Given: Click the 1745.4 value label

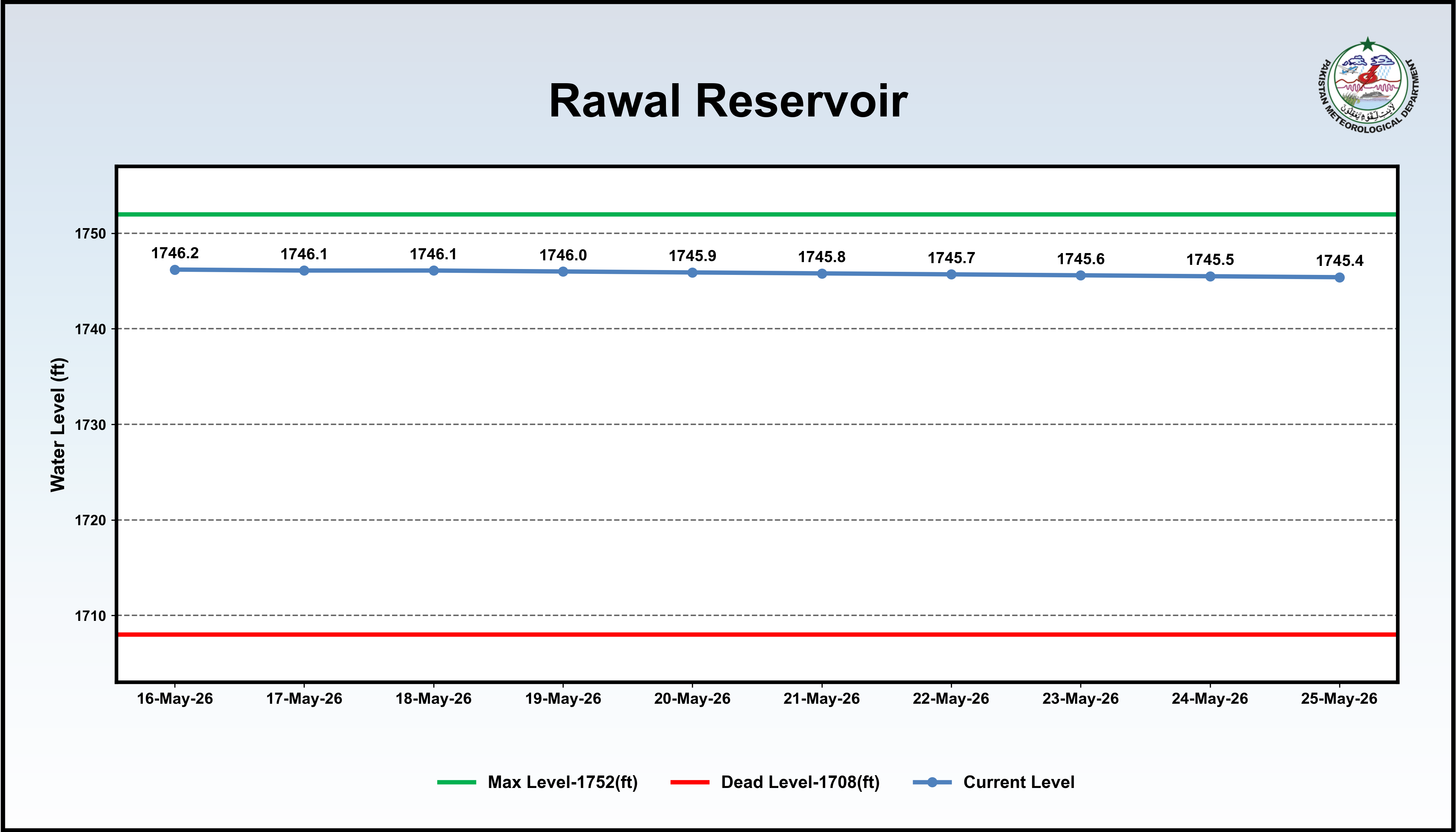Looking at the screenshot, I should click(x=1340, y=261).
